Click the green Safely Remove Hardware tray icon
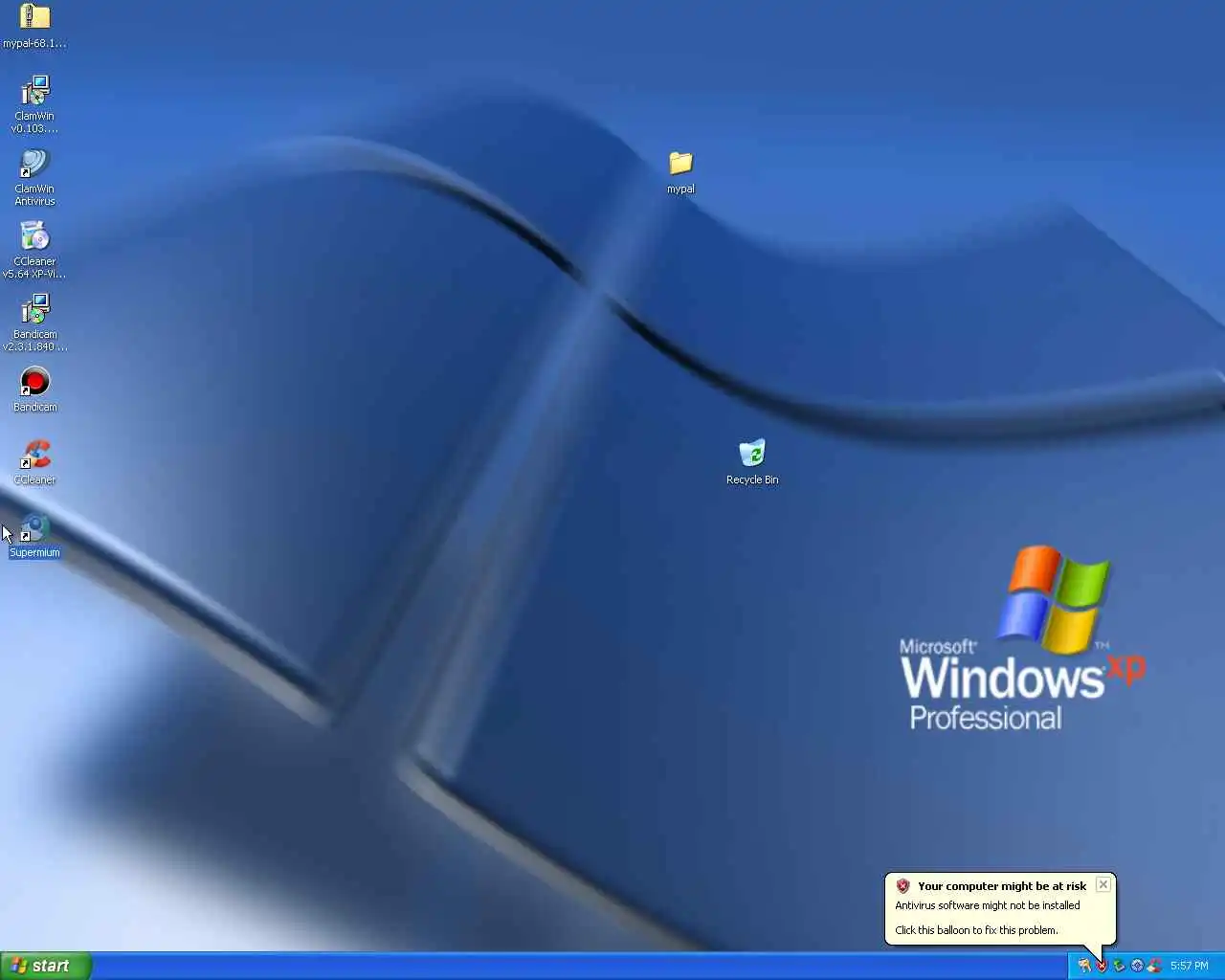The image size is (1225, 980). tap(1119, 966)
